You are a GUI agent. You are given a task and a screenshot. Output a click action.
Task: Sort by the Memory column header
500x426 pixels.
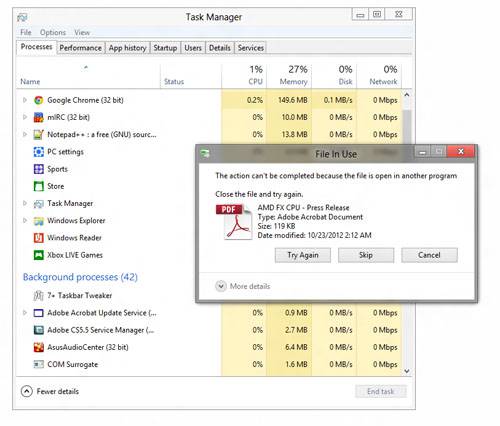289,76
